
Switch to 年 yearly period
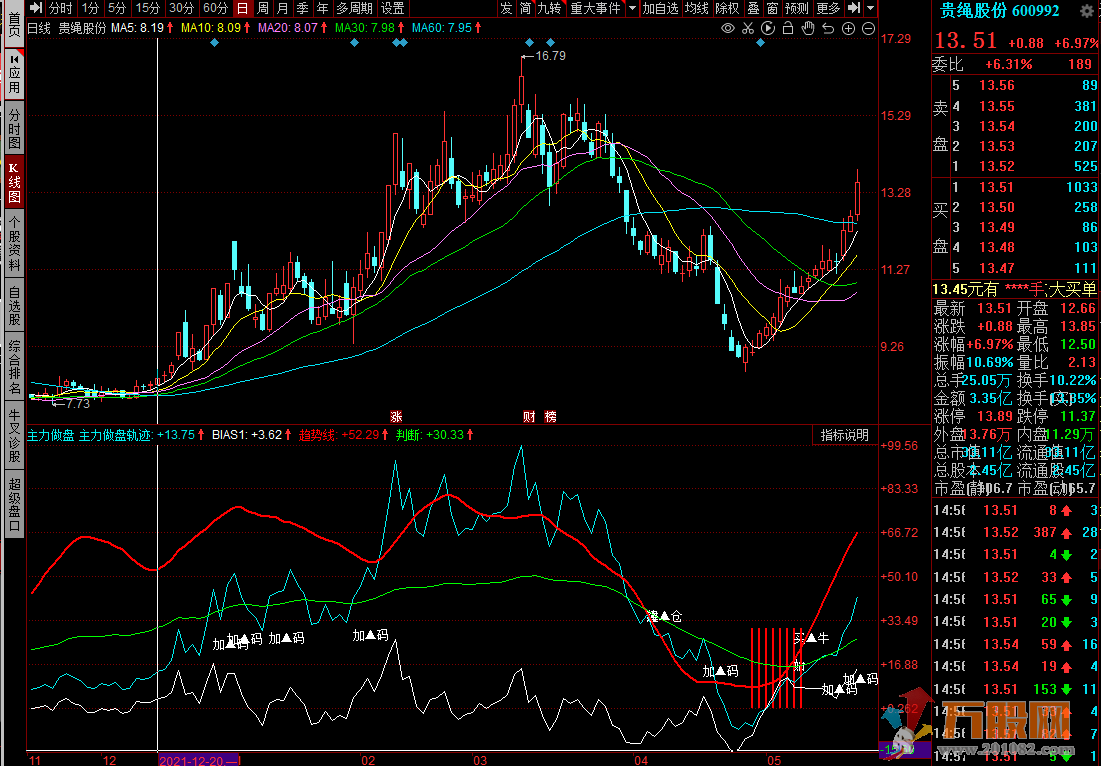322,8
